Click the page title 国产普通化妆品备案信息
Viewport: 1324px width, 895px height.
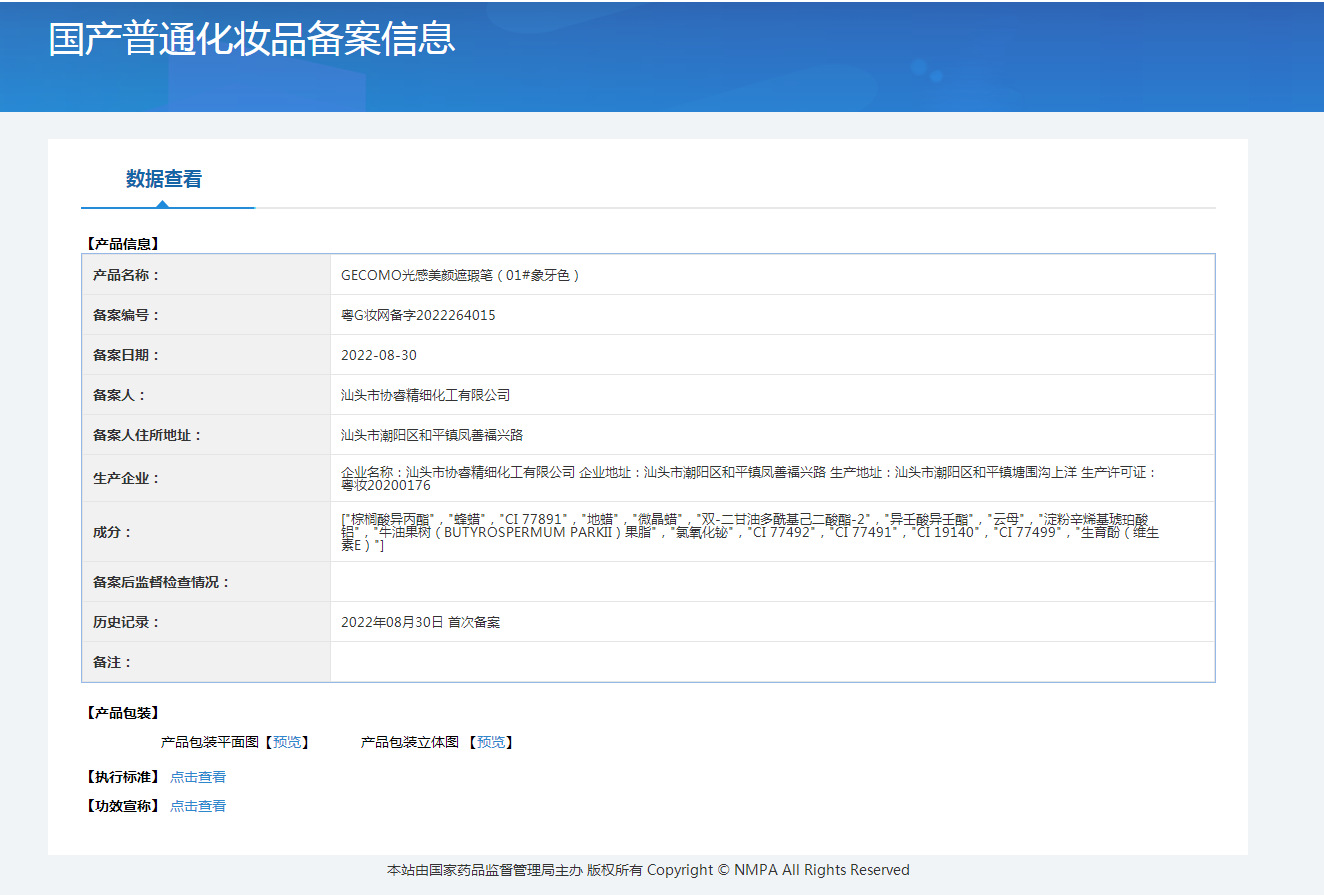tap(252, 38)
